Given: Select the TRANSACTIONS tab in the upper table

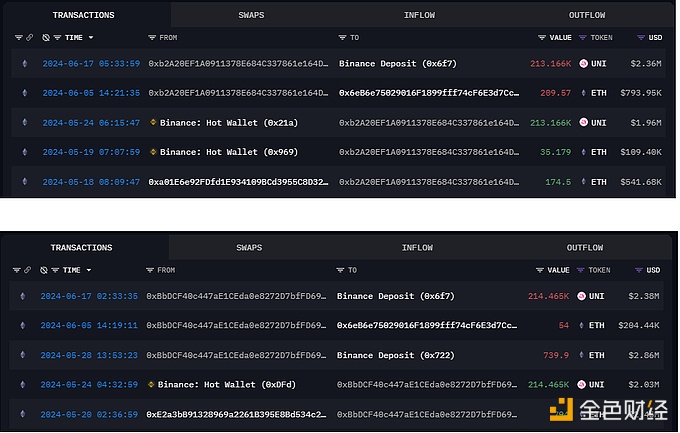Looking at the screenshot, I should (x=84, y=15).
